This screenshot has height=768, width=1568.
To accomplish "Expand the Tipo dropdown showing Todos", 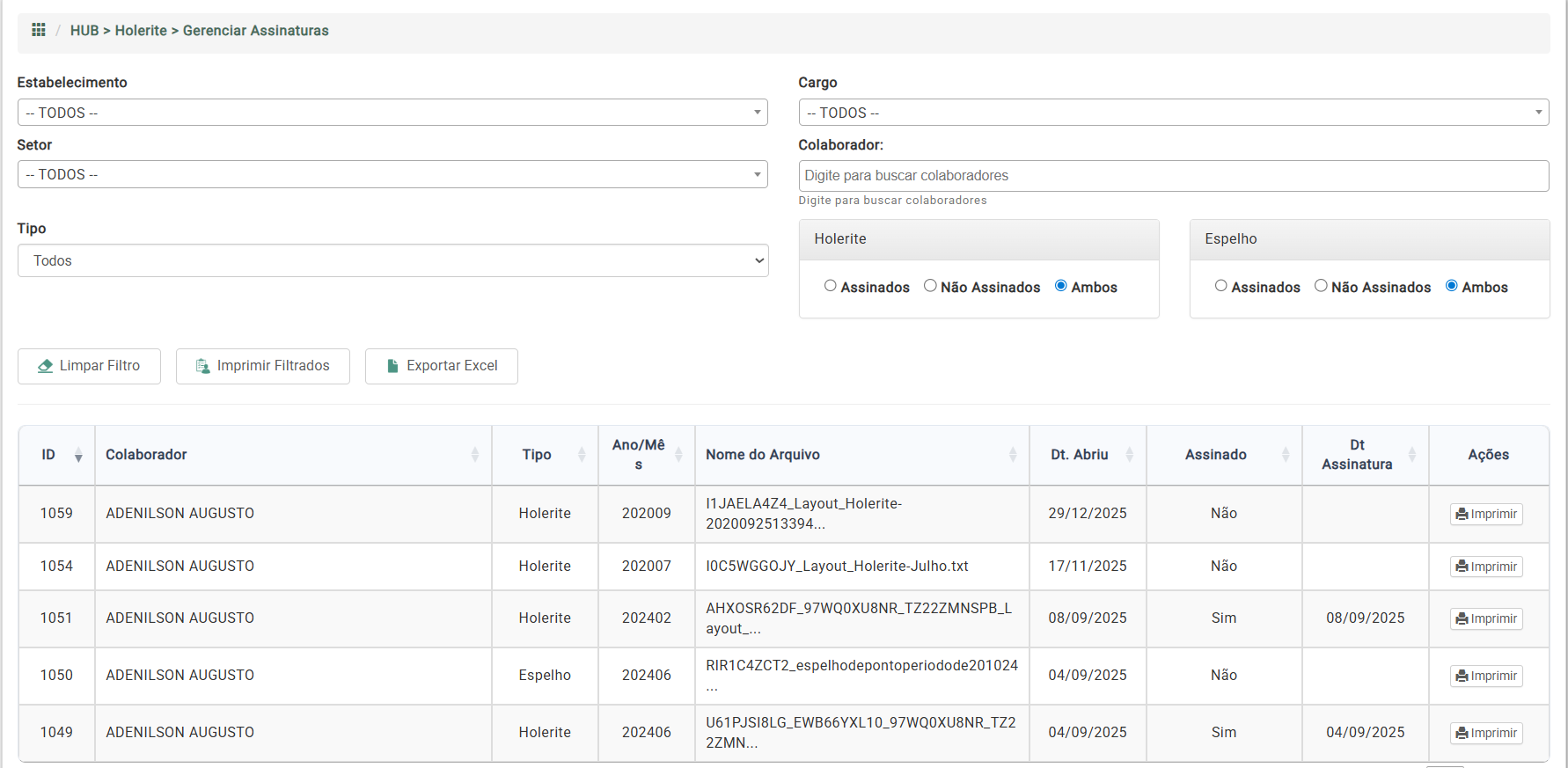I will pos(392,260).
